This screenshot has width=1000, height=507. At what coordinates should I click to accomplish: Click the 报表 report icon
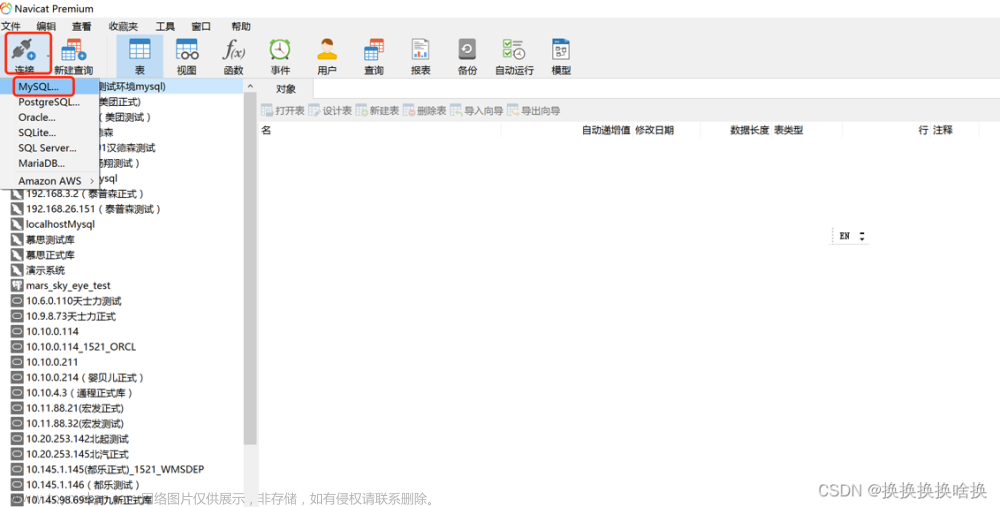point(420,55)
